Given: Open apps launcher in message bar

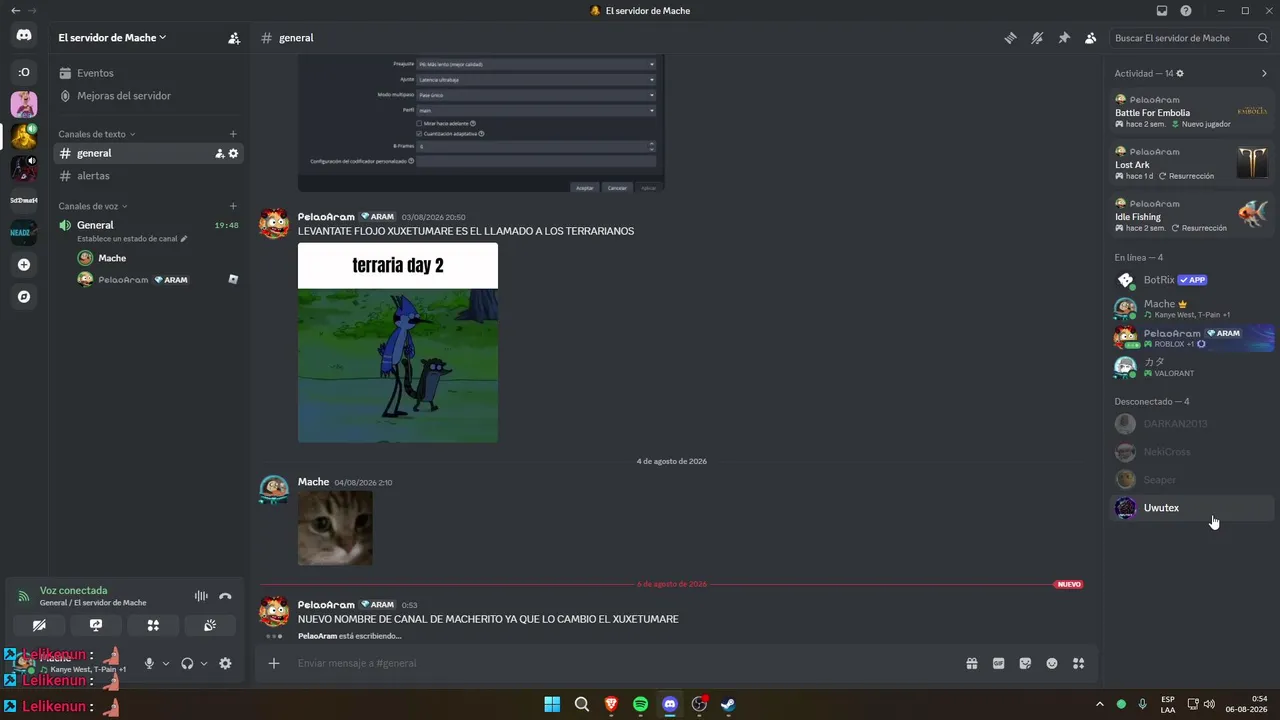Looking at the screenshot, I should [1078, 663].
